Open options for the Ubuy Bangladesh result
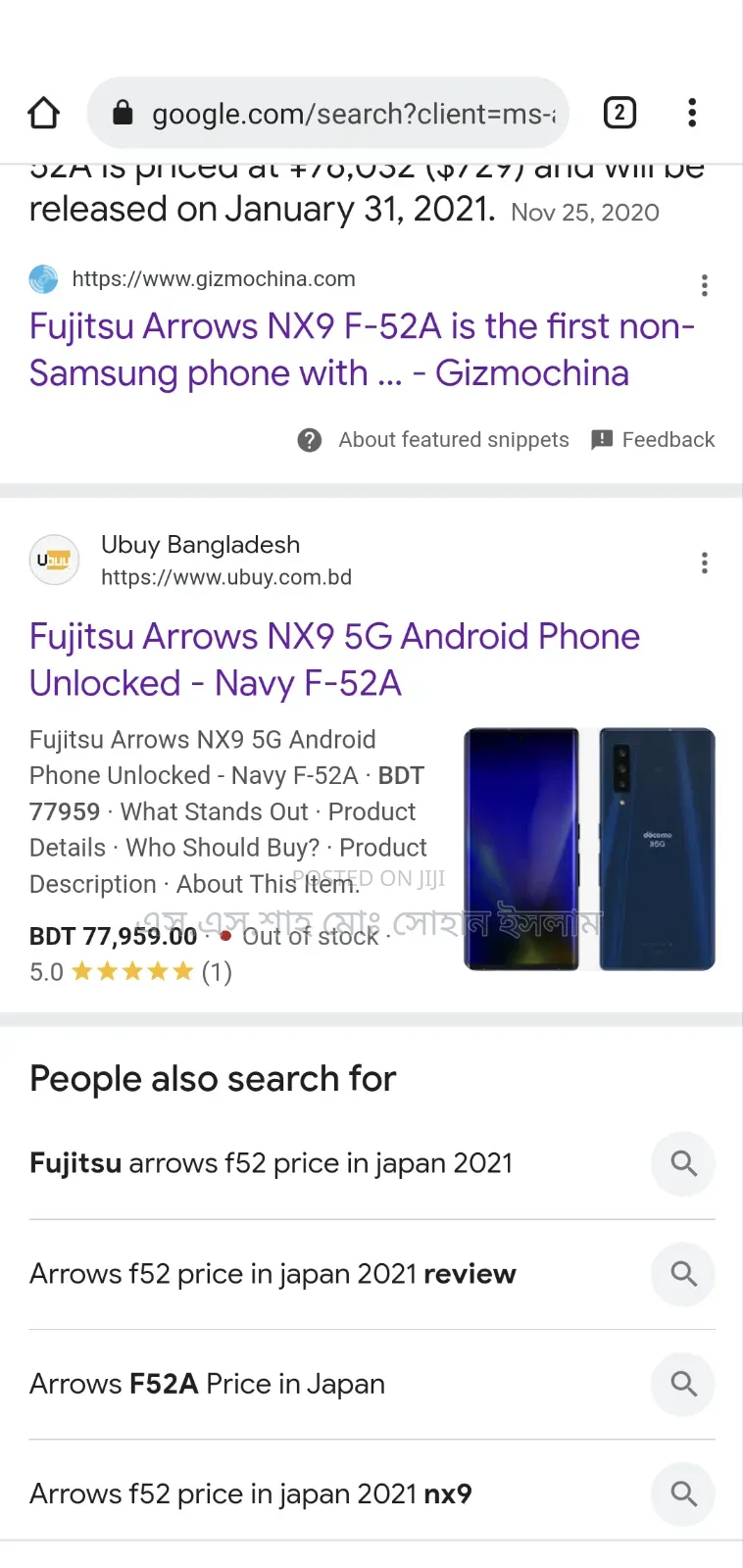743x1568 pixels. point(704,563)
